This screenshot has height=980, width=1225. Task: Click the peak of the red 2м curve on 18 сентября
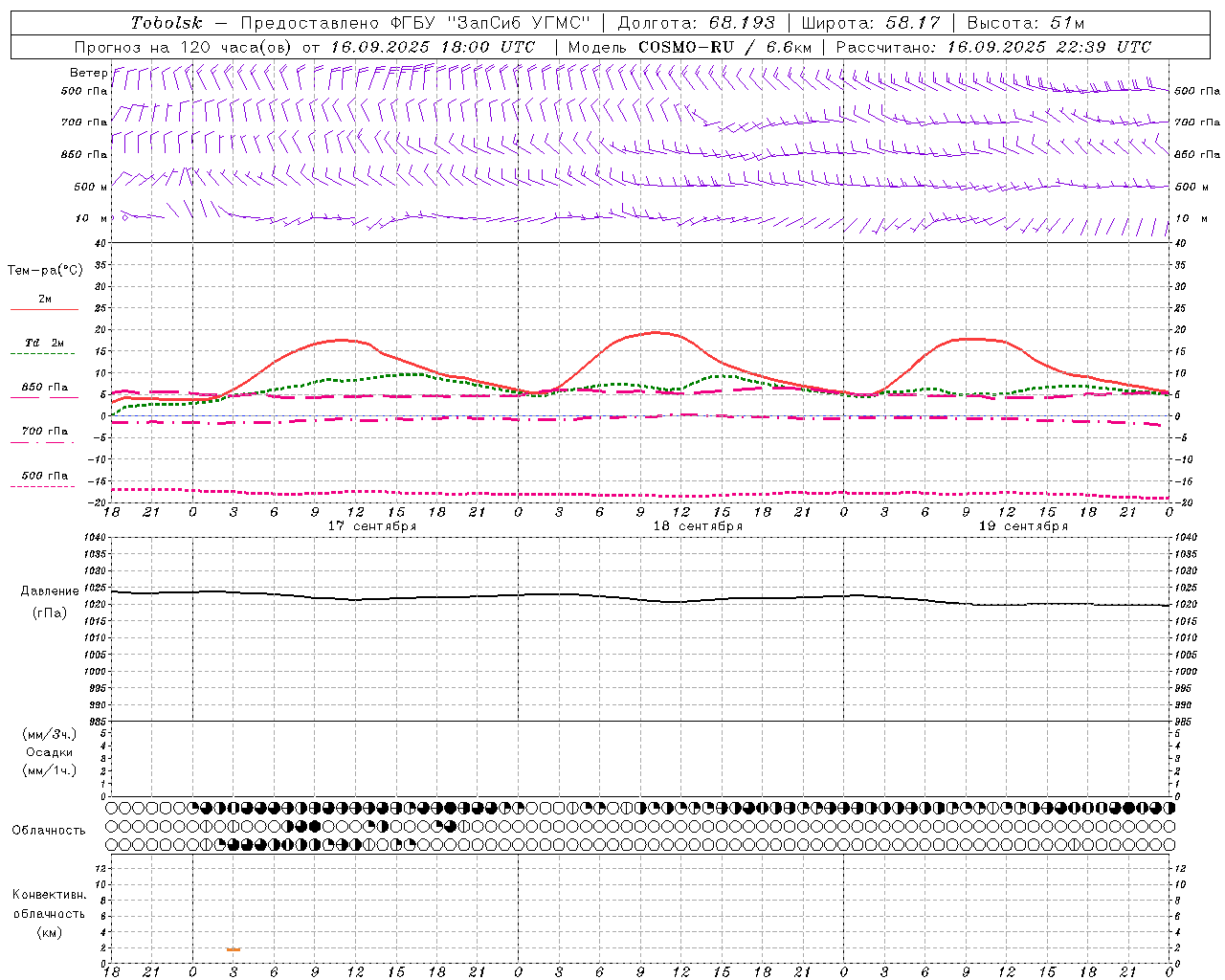point(657,332)
